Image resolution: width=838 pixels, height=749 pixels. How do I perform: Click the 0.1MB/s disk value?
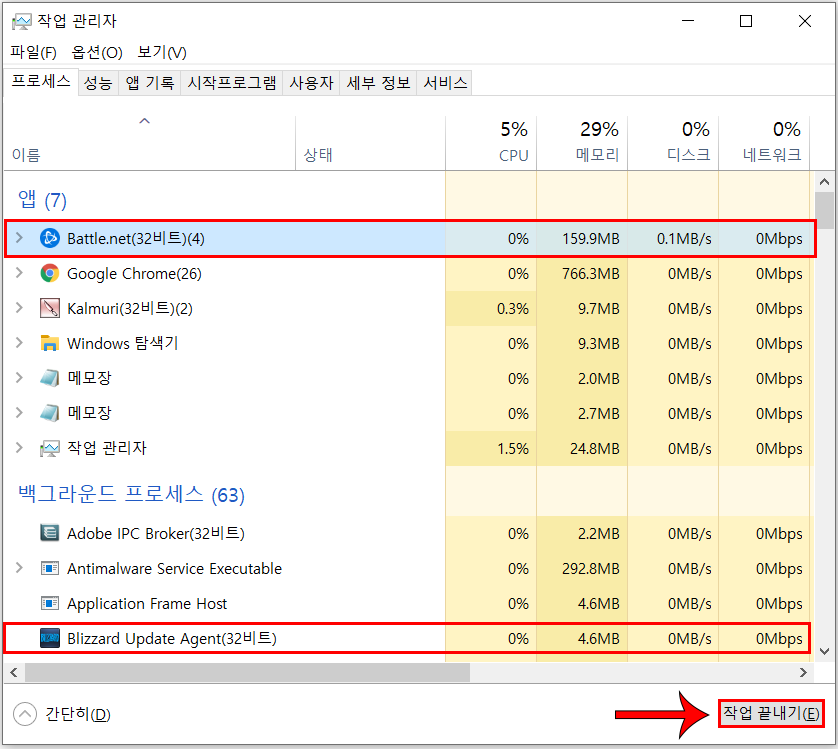coord(684,238)
